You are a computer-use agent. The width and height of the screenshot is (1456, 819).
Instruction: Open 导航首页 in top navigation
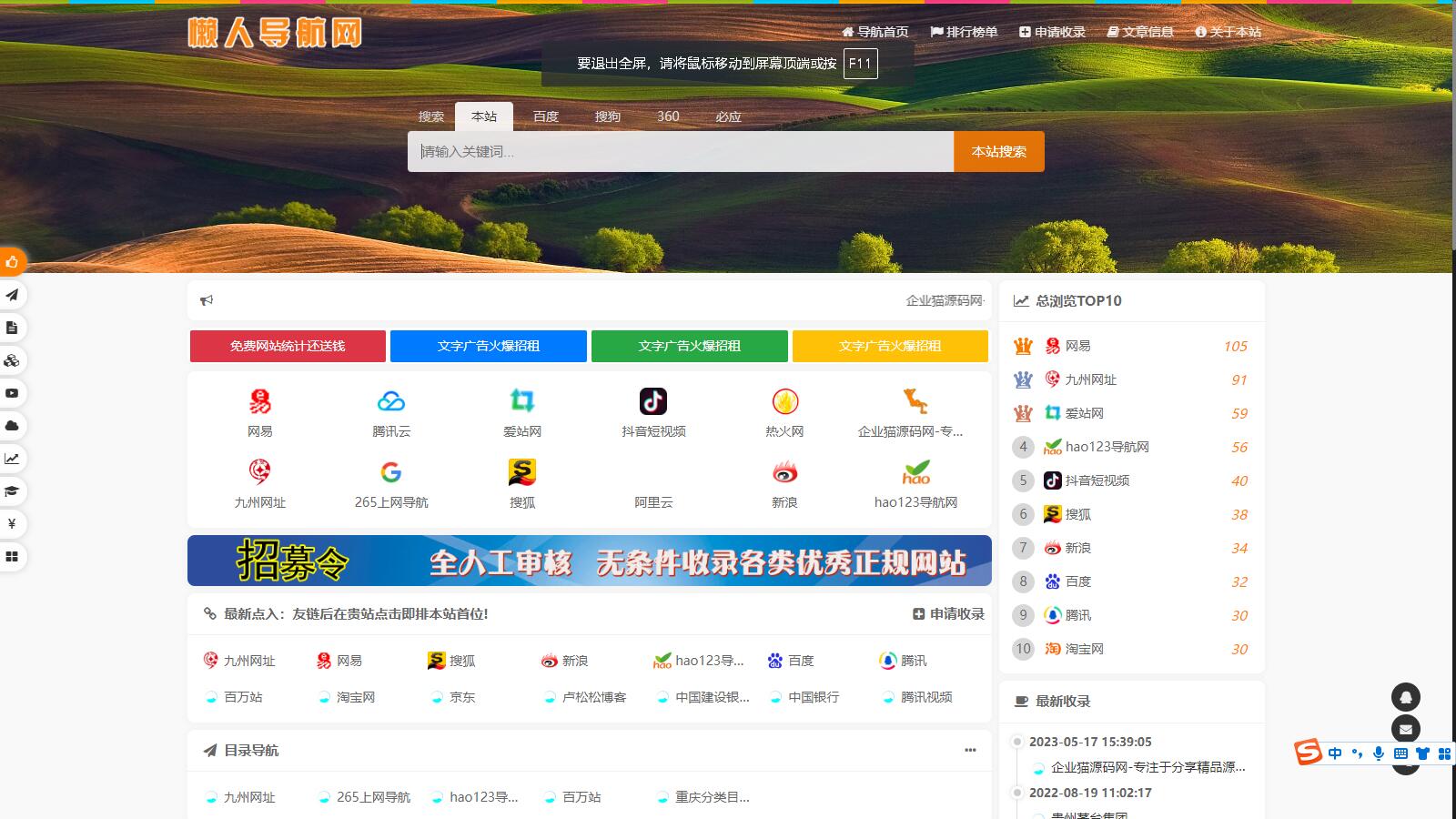click(x=875, y=32)
